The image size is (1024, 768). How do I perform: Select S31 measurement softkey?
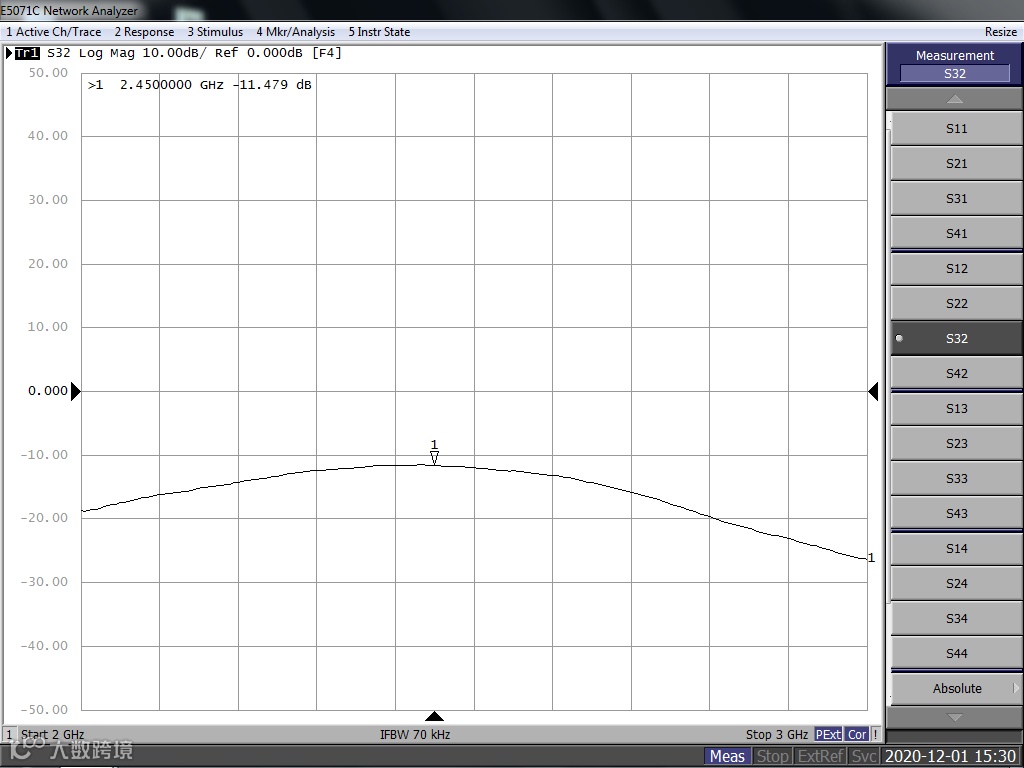[956, 199]
